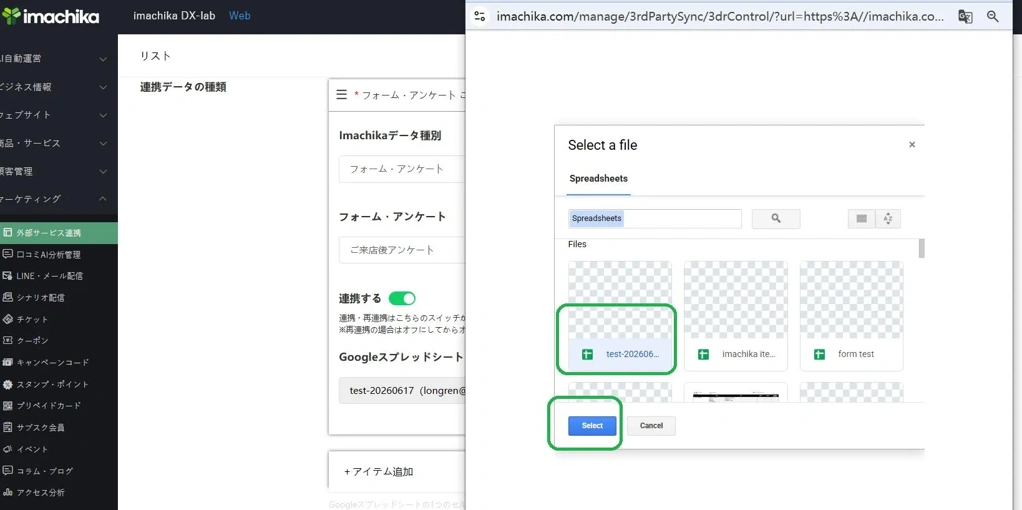Open the サブスク会員 menu entry

[40, 427]
